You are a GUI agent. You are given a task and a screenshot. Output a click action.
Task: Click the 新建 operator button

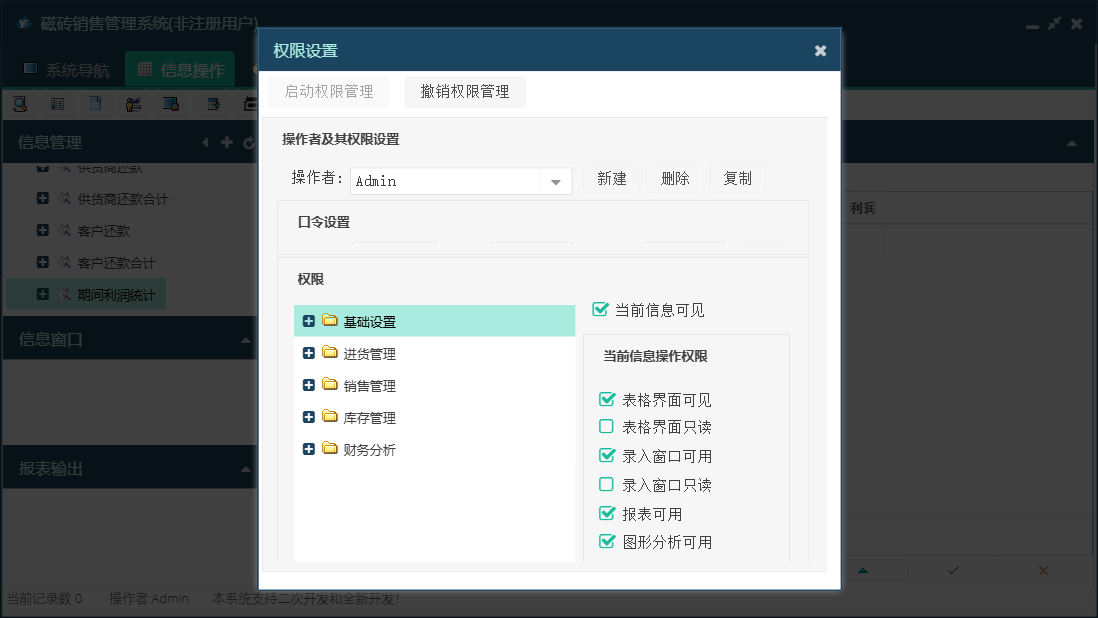[612, 179]
